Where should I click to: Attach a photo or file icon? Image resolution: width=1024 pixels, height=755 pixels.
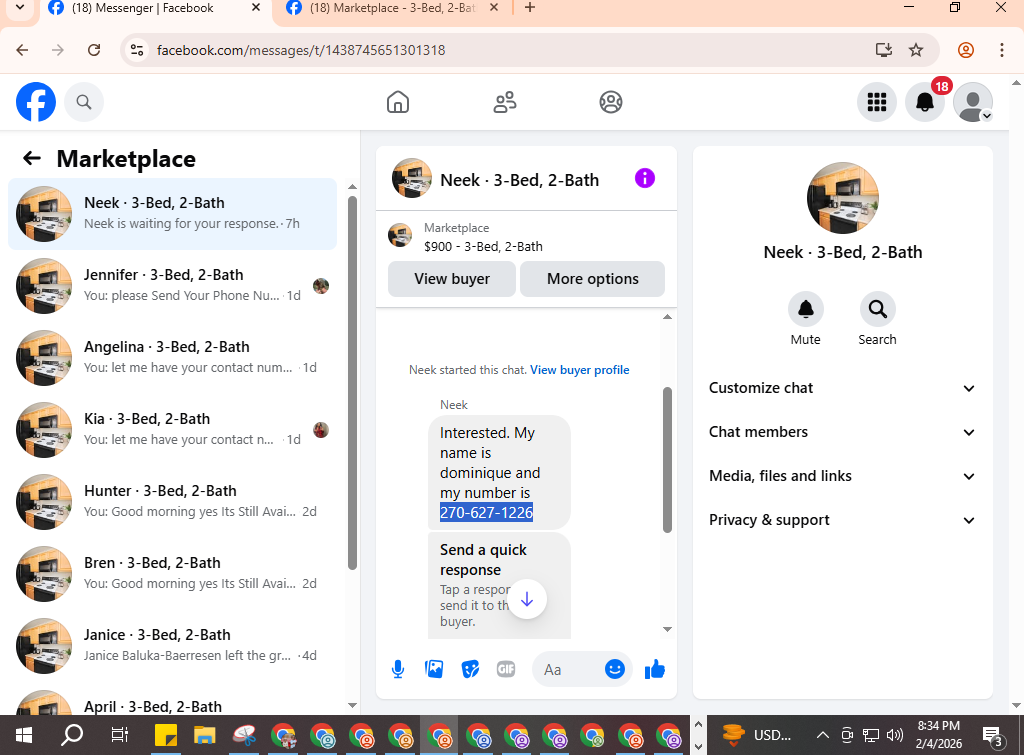(434, 669)
